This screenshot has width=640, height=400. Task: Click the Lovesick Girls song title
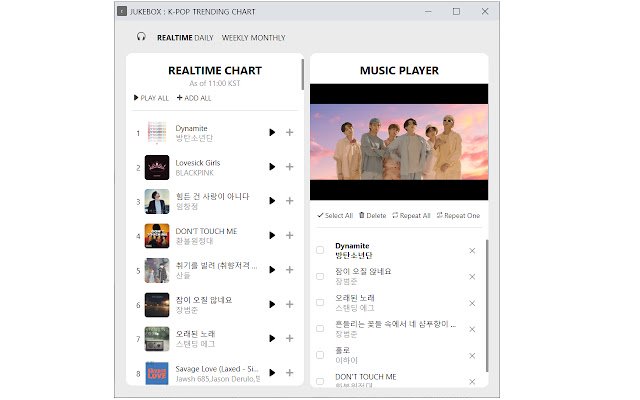click(198, 163)
